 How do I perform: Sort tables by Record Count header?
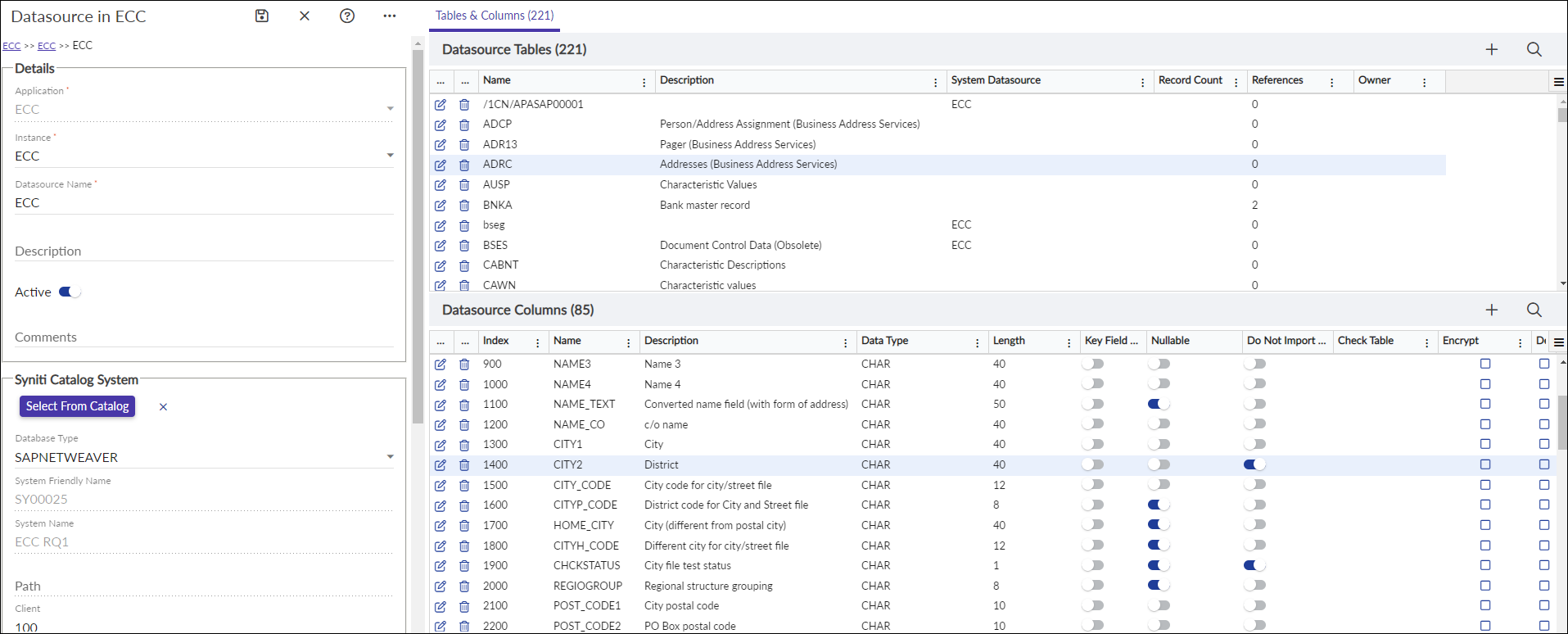click(1191, 80)
